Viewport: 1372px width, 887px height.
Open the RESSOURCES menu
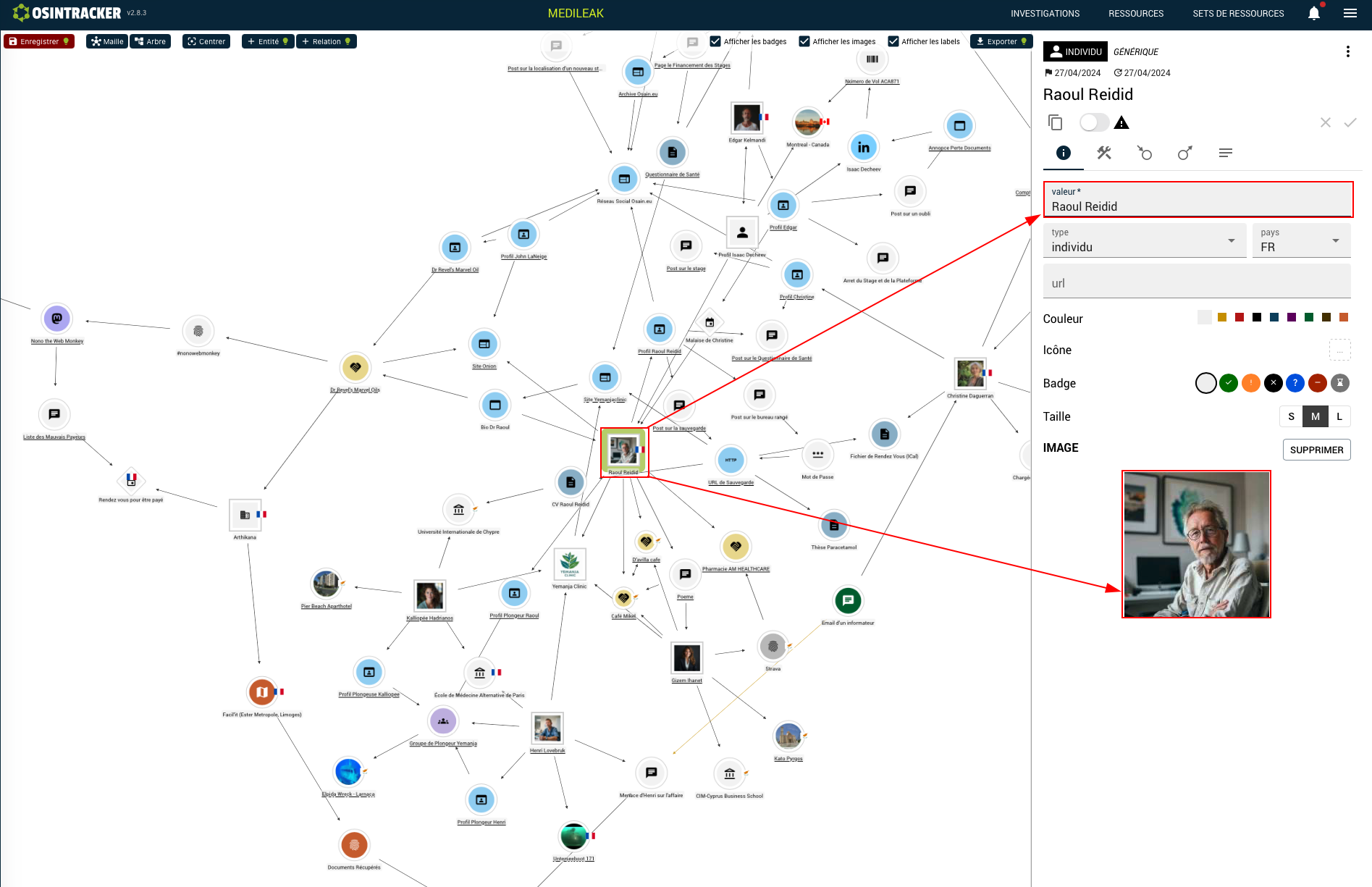(x=1136, y=13)
